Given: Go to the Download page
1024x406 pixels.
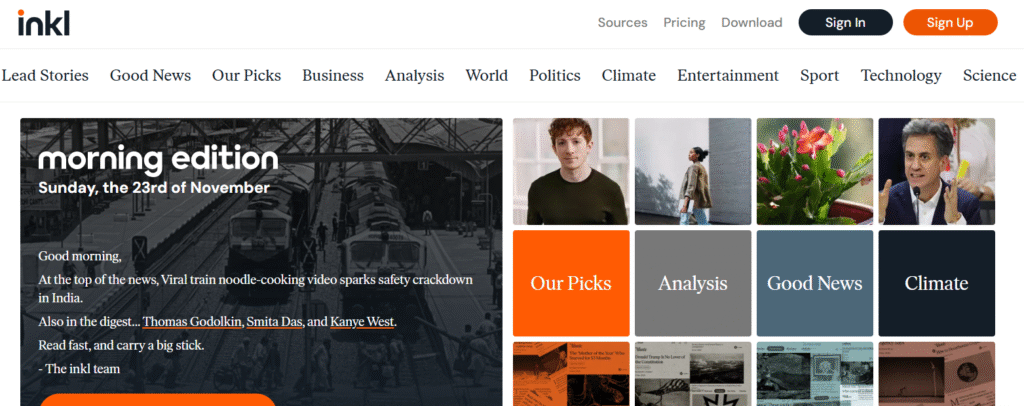Looking at the screenshot, I should pos(752,23).
